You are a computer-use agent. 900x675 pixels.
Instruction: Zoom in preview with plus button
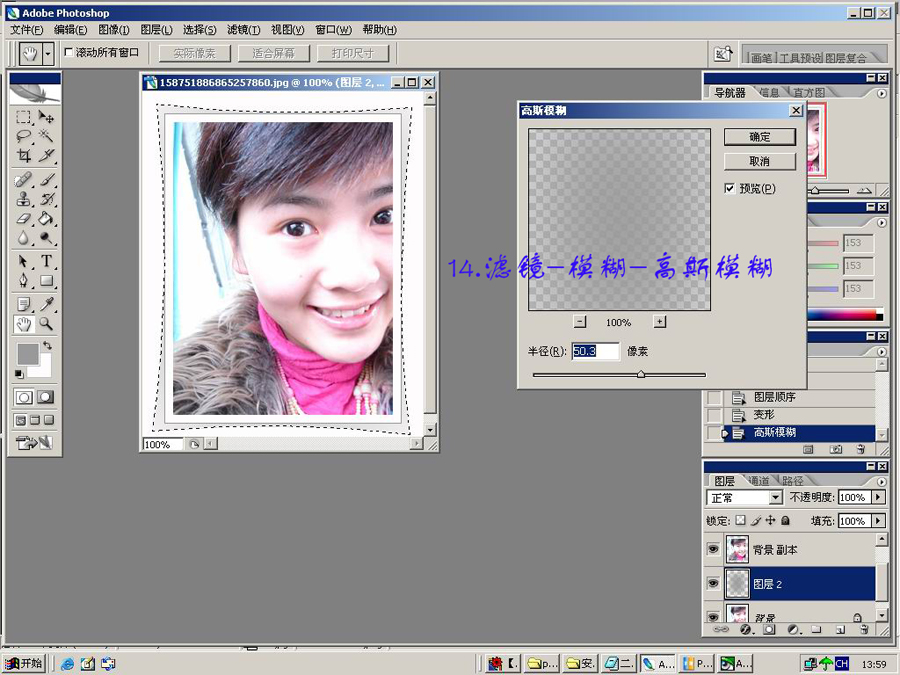tap(660, 321)
